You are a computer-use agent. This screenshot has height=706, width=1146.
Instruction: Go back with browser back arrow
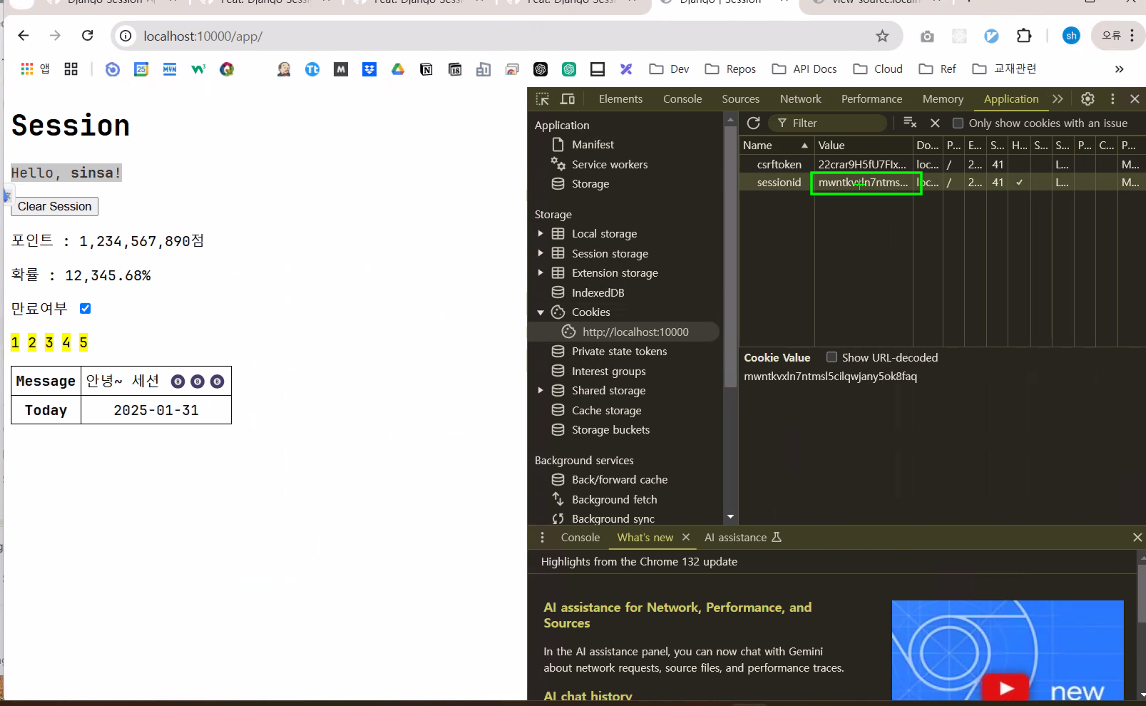pyautogui.click(x=23, y=36)
